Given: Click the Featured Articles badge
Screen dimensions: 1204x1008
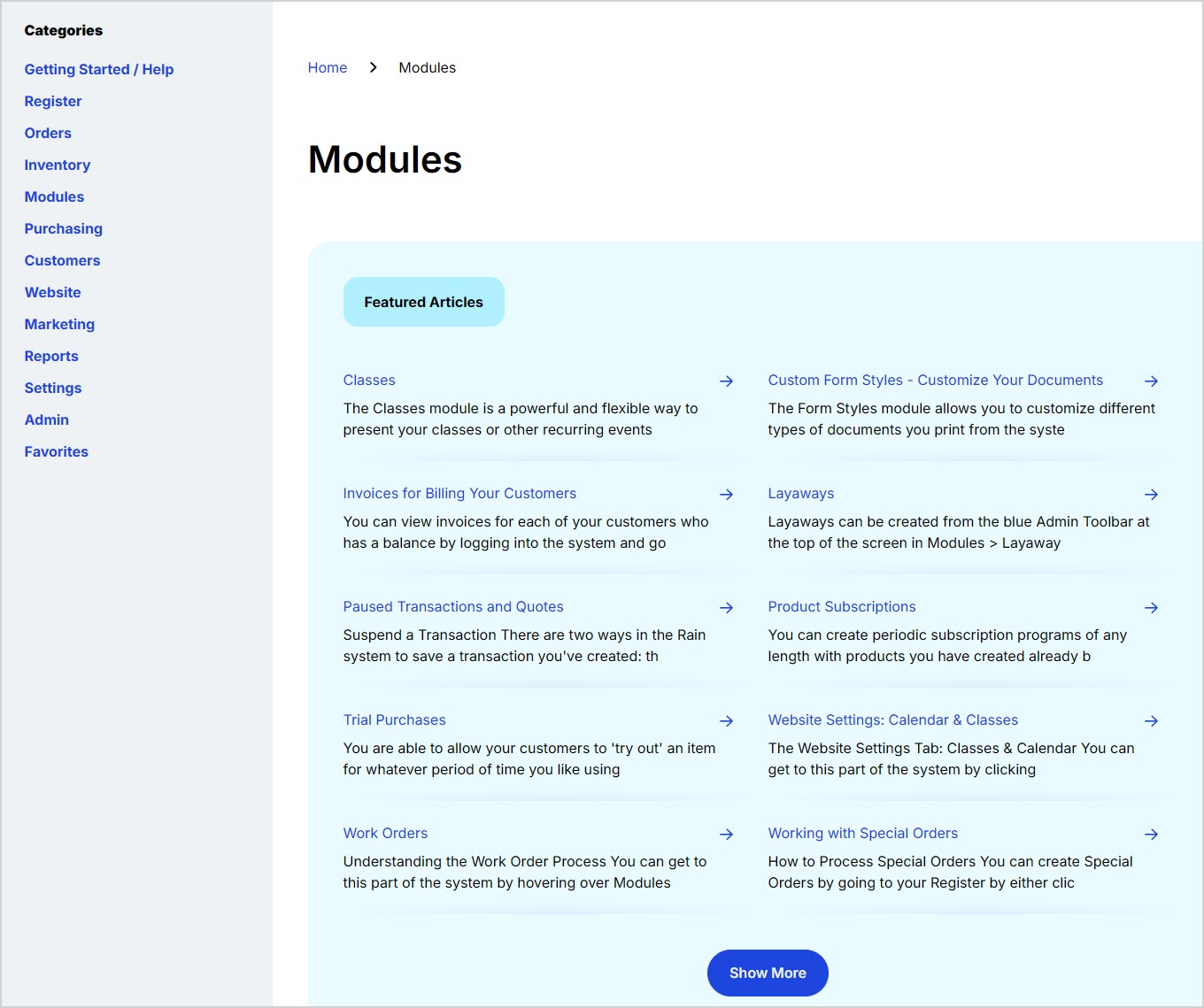Looking at the screenshot, I should (423, 302).
